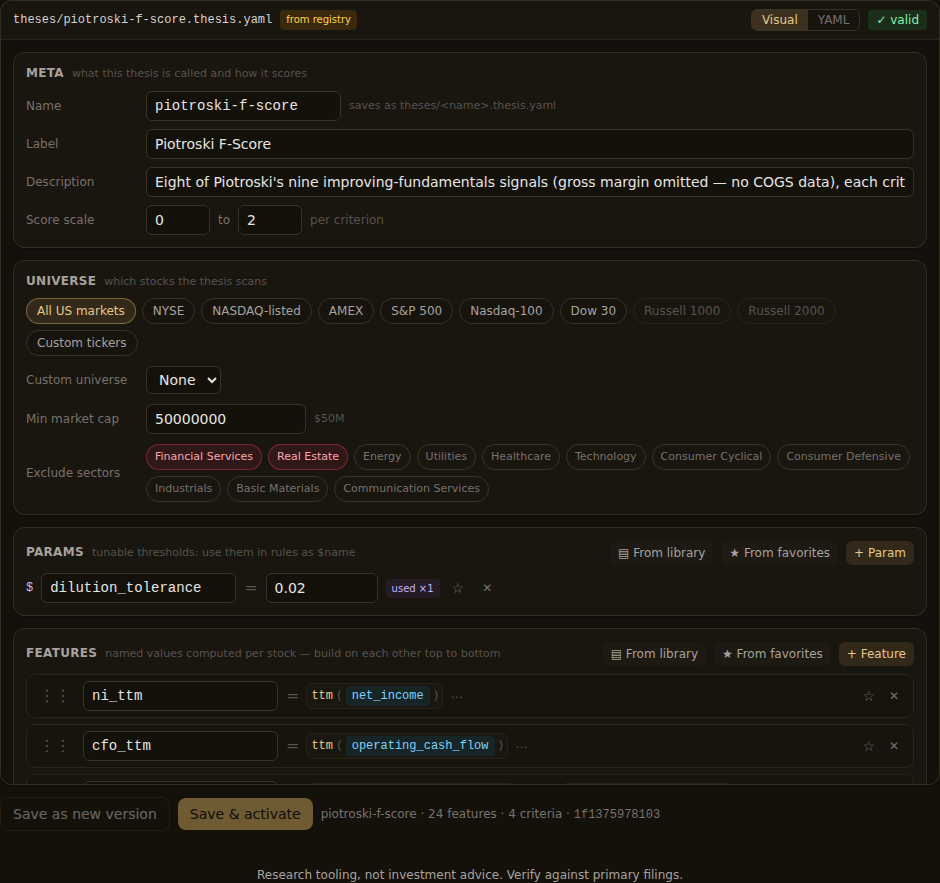The width and height of the screenshot is (940, 883).
Task: Edit the dilution_tolerance value field
Action: tap(322, 588)
